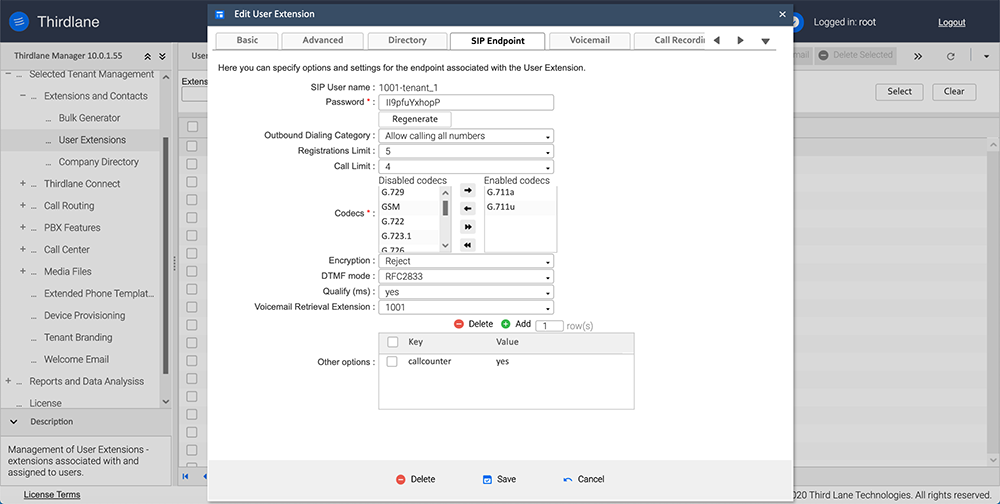Viewport: 1000px width, 504px height.
Task: Select GSM in disabled codecs
Action: pyautogui.click(x=409, y=207)
